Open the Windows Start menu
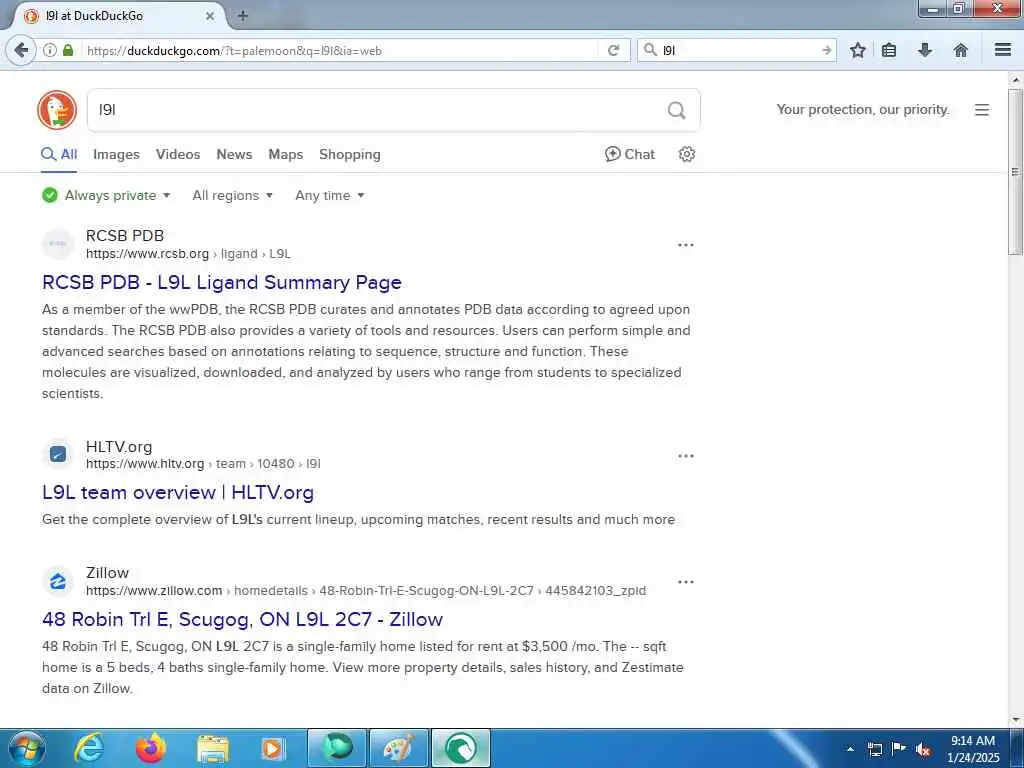This screenshot has height=768, width=1024. [27, 748]
